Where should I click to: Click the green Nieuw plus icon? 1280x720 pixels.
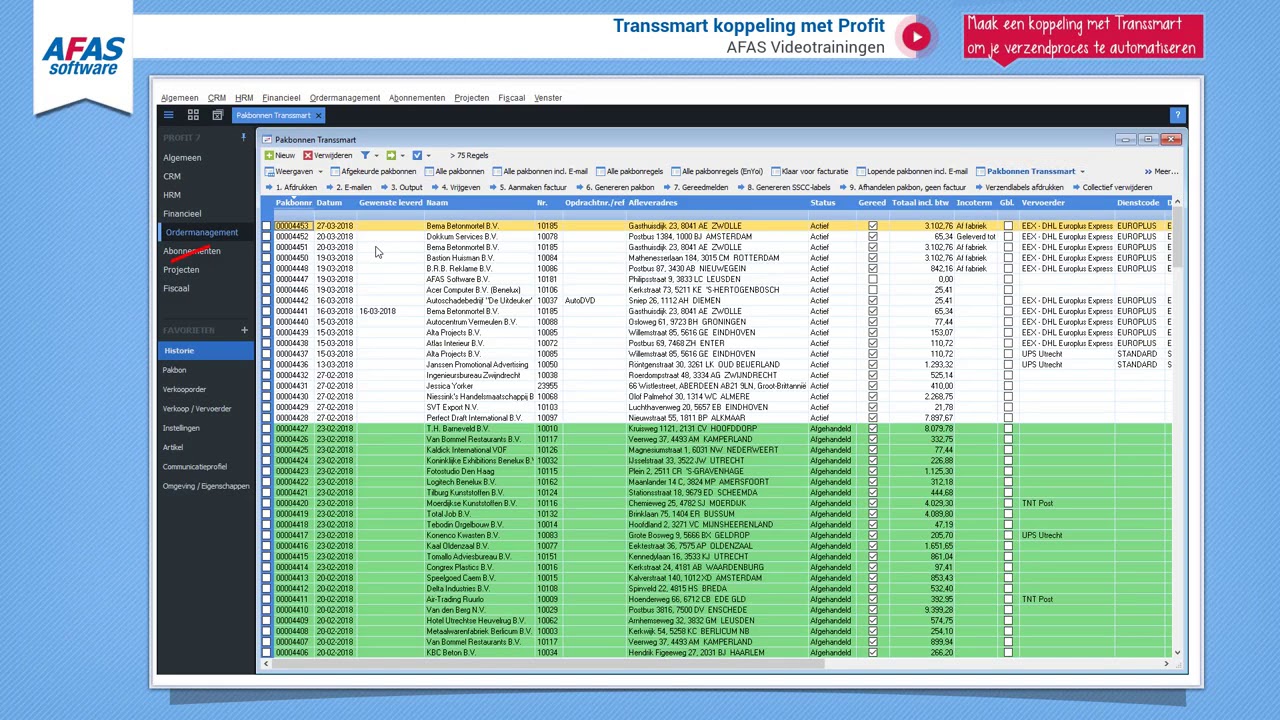269,155
